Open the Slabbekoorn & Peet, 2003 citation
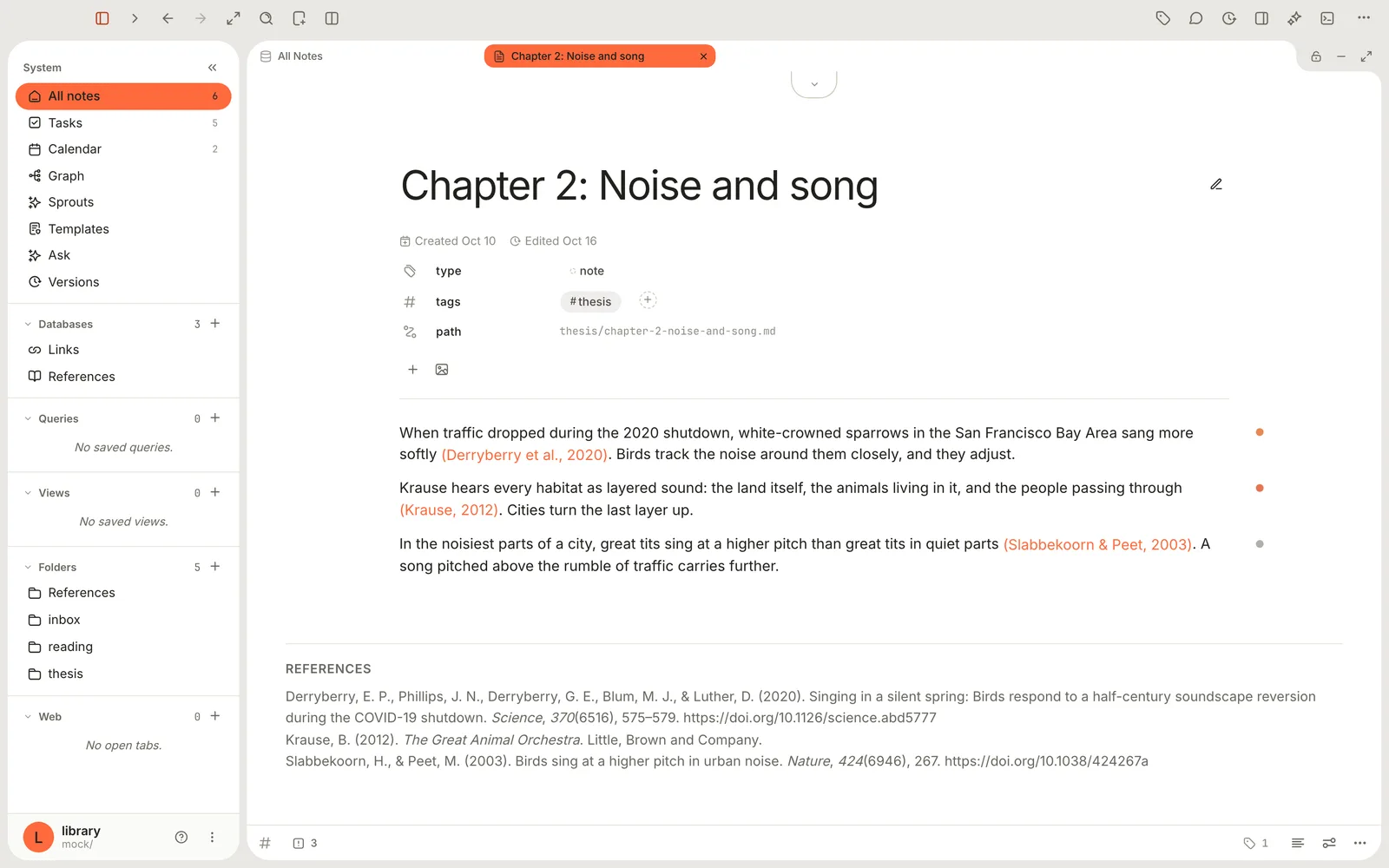 [1097, 544]
